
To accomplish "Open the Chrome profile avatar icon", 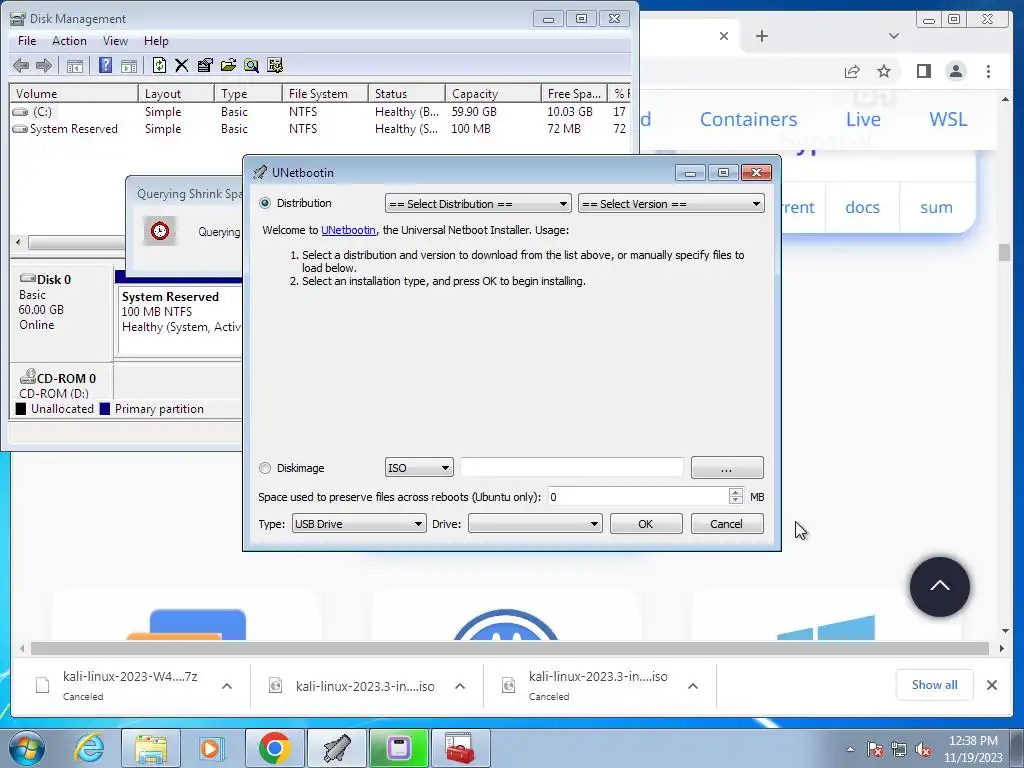I will click(x=956, y=71).
